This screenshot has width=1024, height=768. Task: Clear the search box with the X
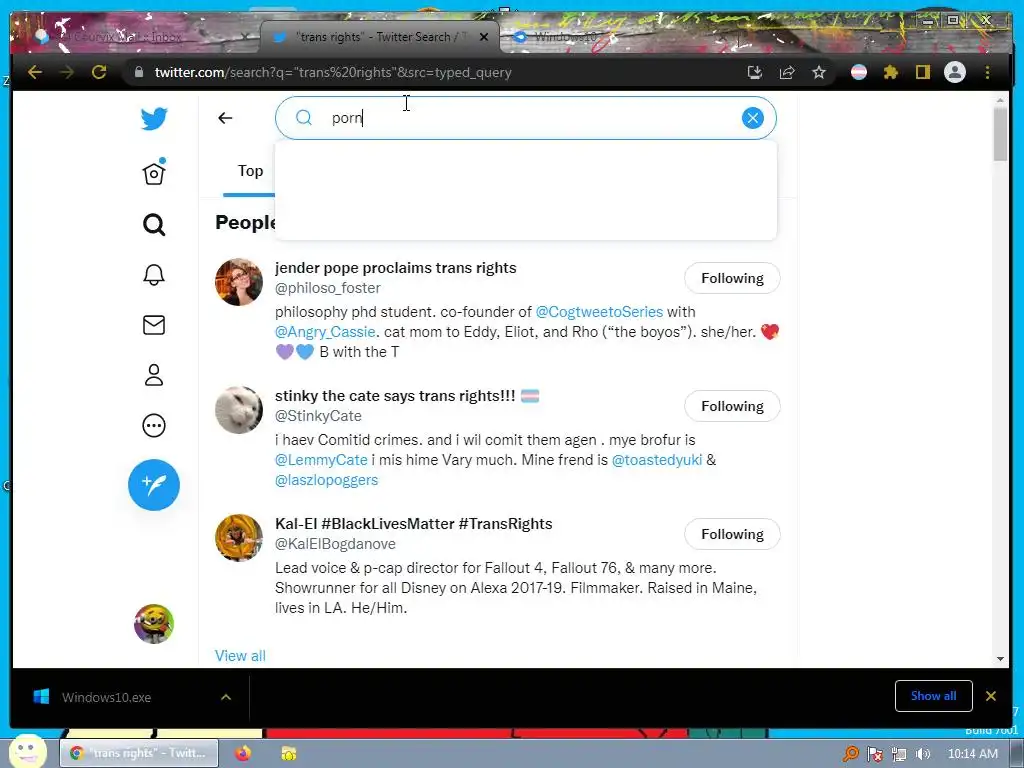pos(752,118)
